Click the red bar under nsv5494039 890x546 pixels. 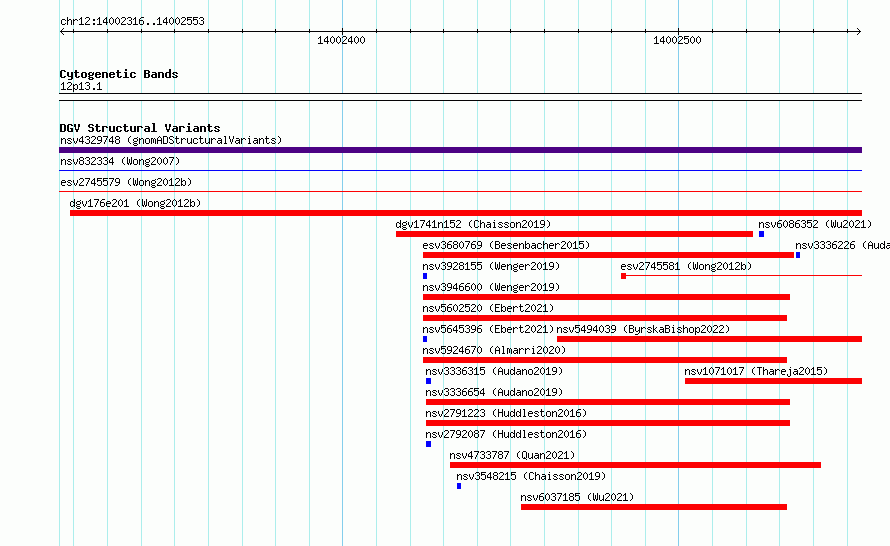click(x=710, y=339)
